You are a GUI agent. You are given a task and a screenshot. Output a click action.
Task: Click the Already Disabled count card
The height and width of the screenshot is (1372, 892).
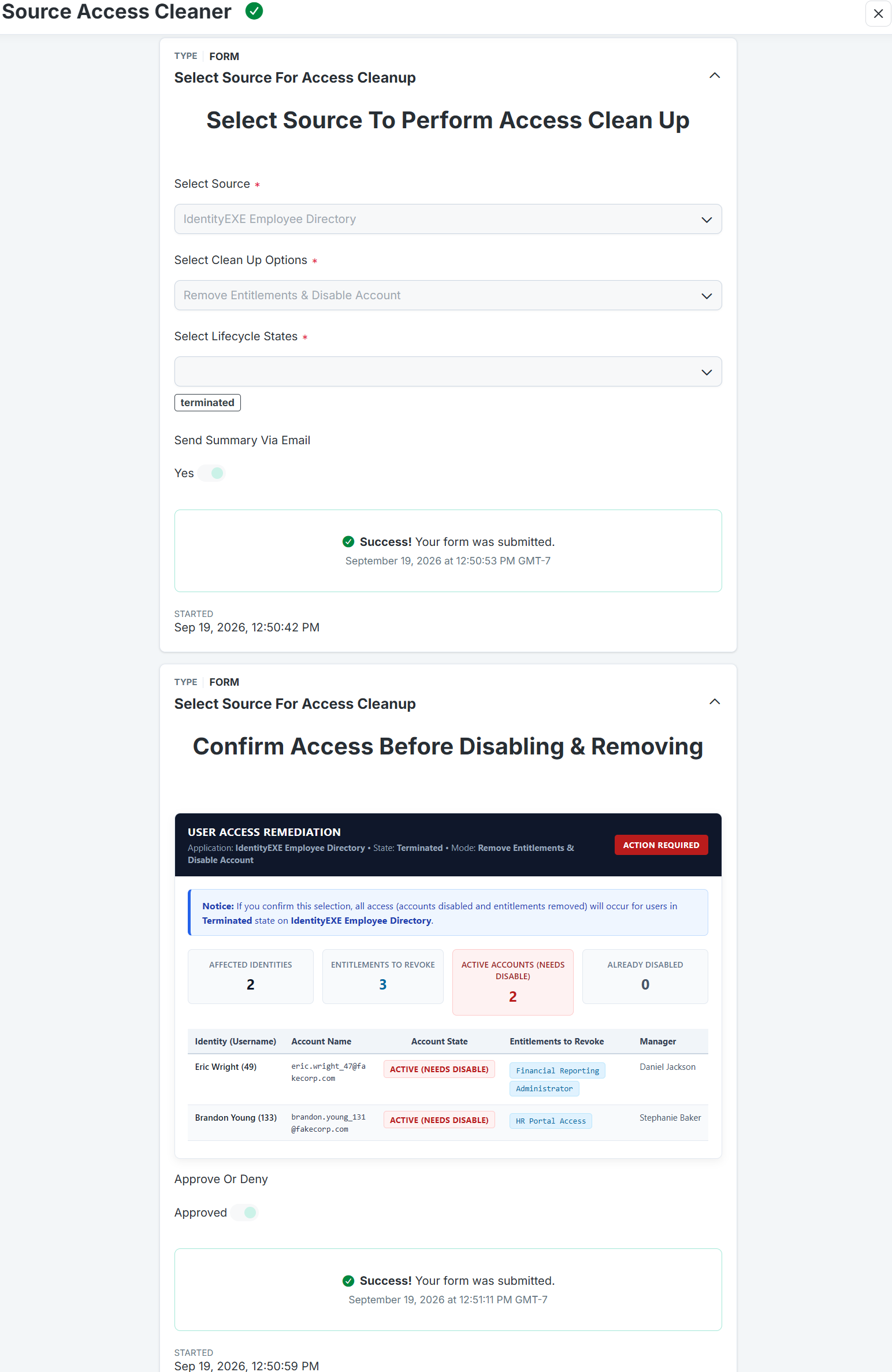(x=645, y=976)
